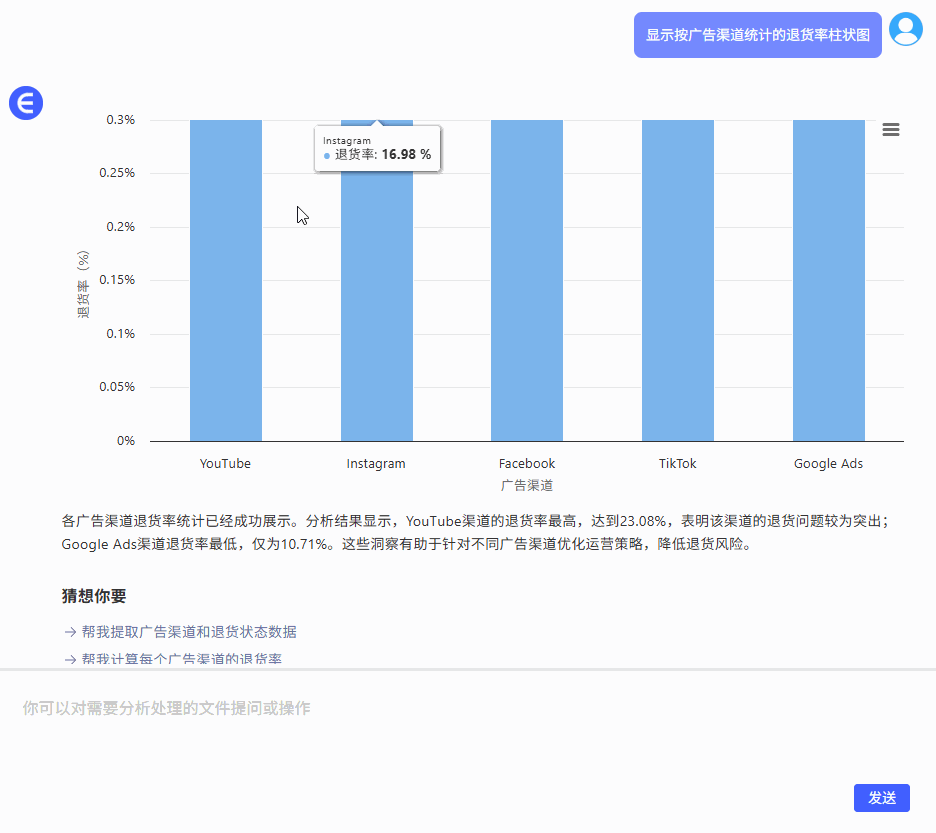Image resolution: width=936 pixels, height=833 pixels.
Task: Click the tooltip value 16.98 %
Action: tap(406, 155)
